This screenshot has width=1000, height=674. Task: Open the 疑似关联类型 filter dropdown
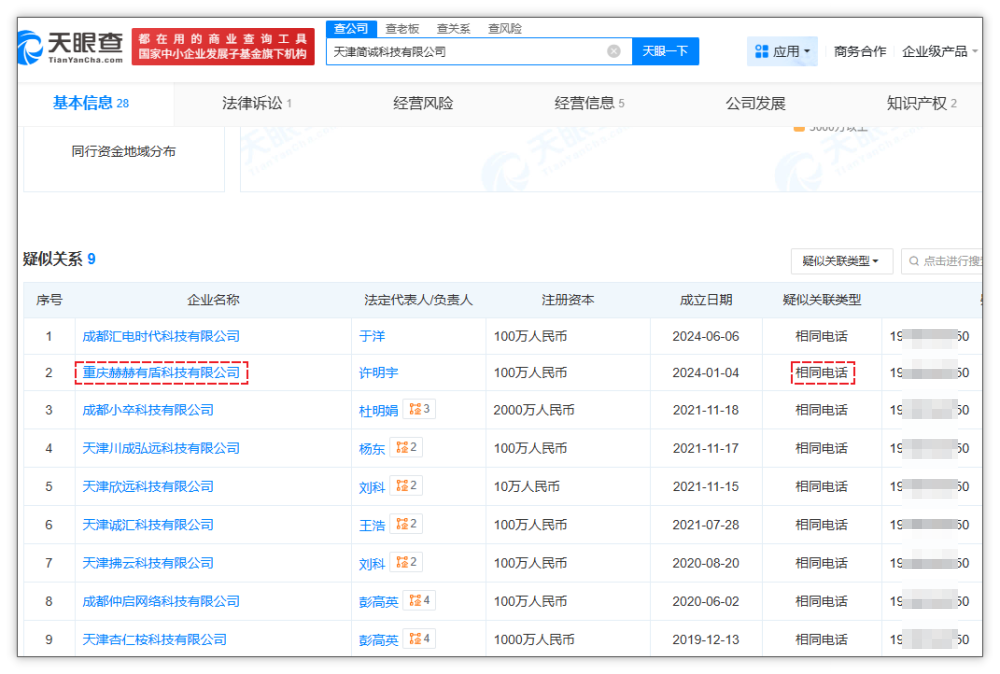click(x=841, y=261)
